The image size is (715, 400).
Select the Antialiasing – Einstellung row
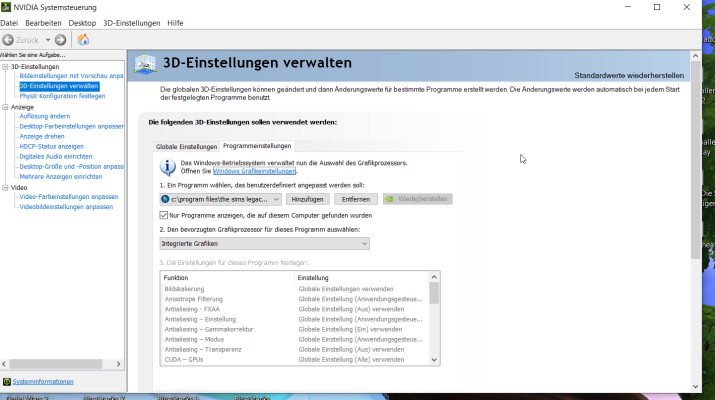(x=295, y=319)
